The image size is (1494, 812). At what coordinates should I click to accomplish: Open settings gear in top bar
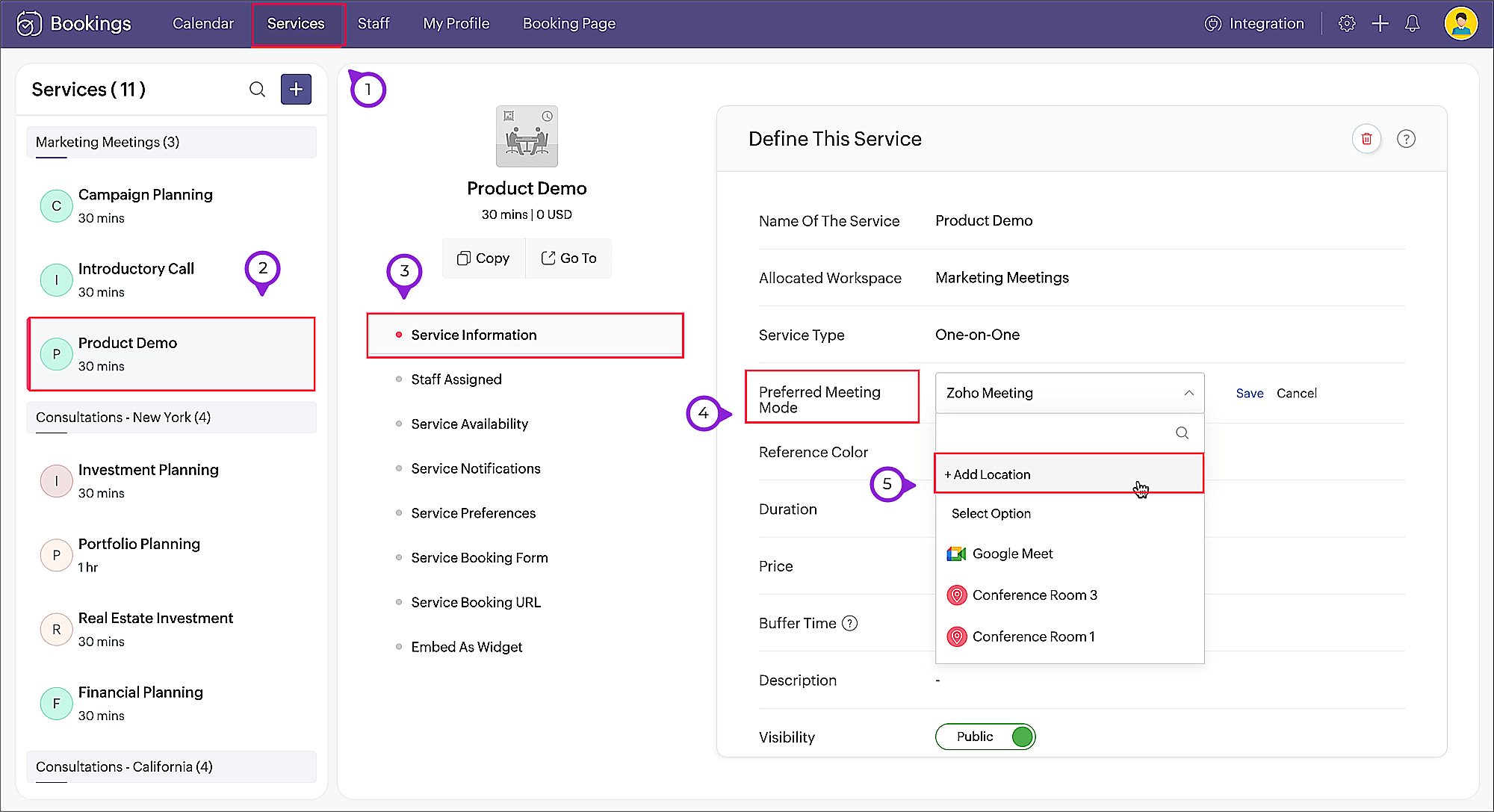tap(1346, 23)
